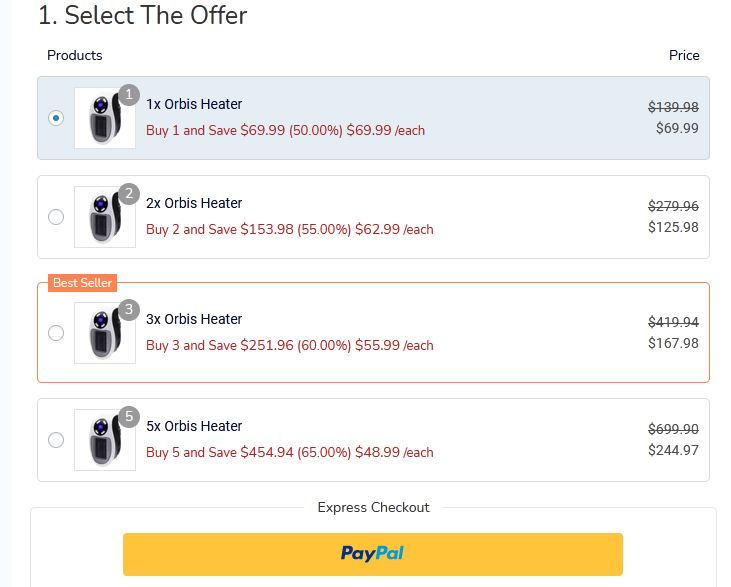Click the quantity badge number 2
Image resolution: width=731 pixels, height=587 pixels.
(x=128, y=194)
